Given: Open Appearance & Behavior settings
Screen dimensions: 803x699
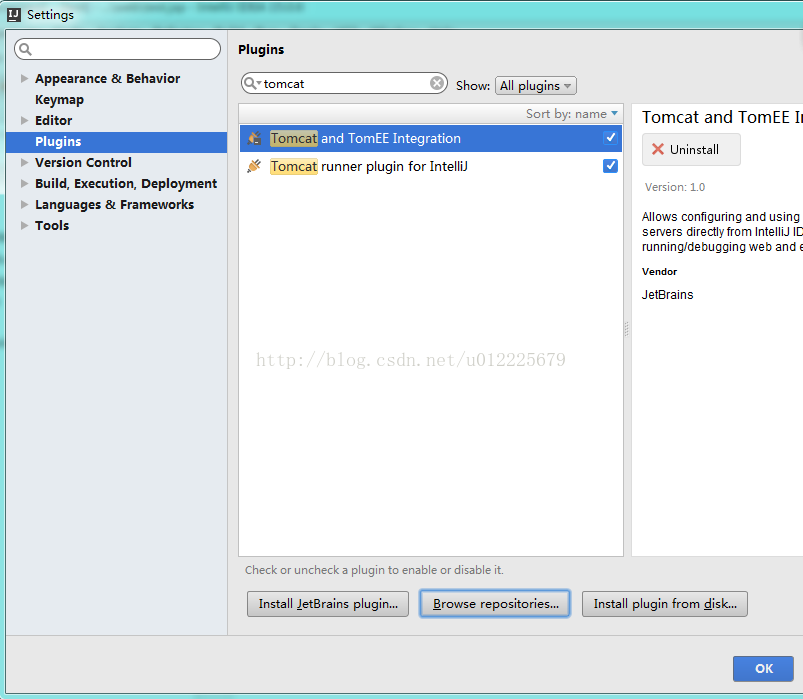Looking at the screenshot, I should (x=108, y=78).
